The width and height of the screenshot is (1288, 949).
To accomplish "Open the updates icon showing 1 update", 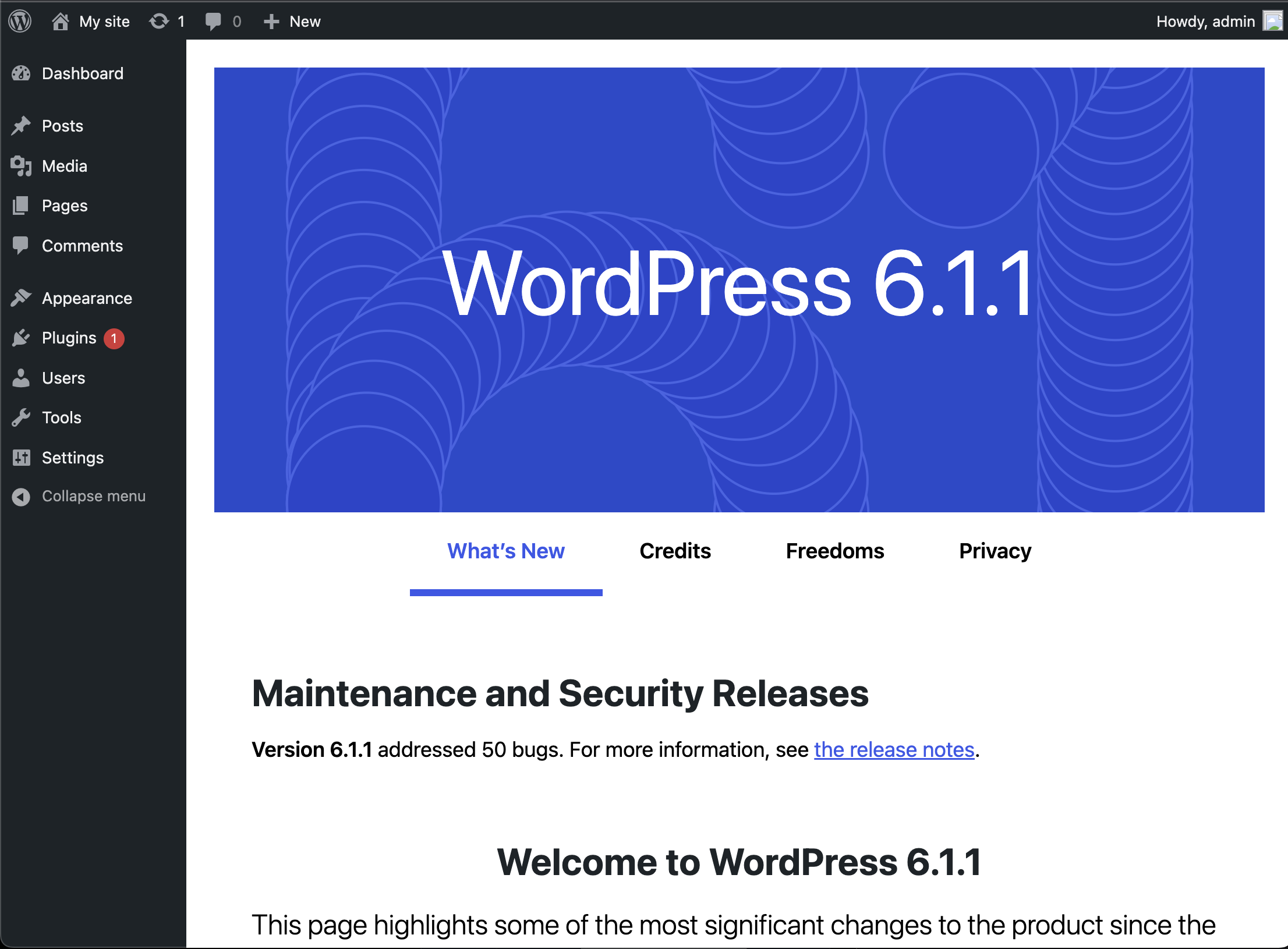I will click(158, 21).
